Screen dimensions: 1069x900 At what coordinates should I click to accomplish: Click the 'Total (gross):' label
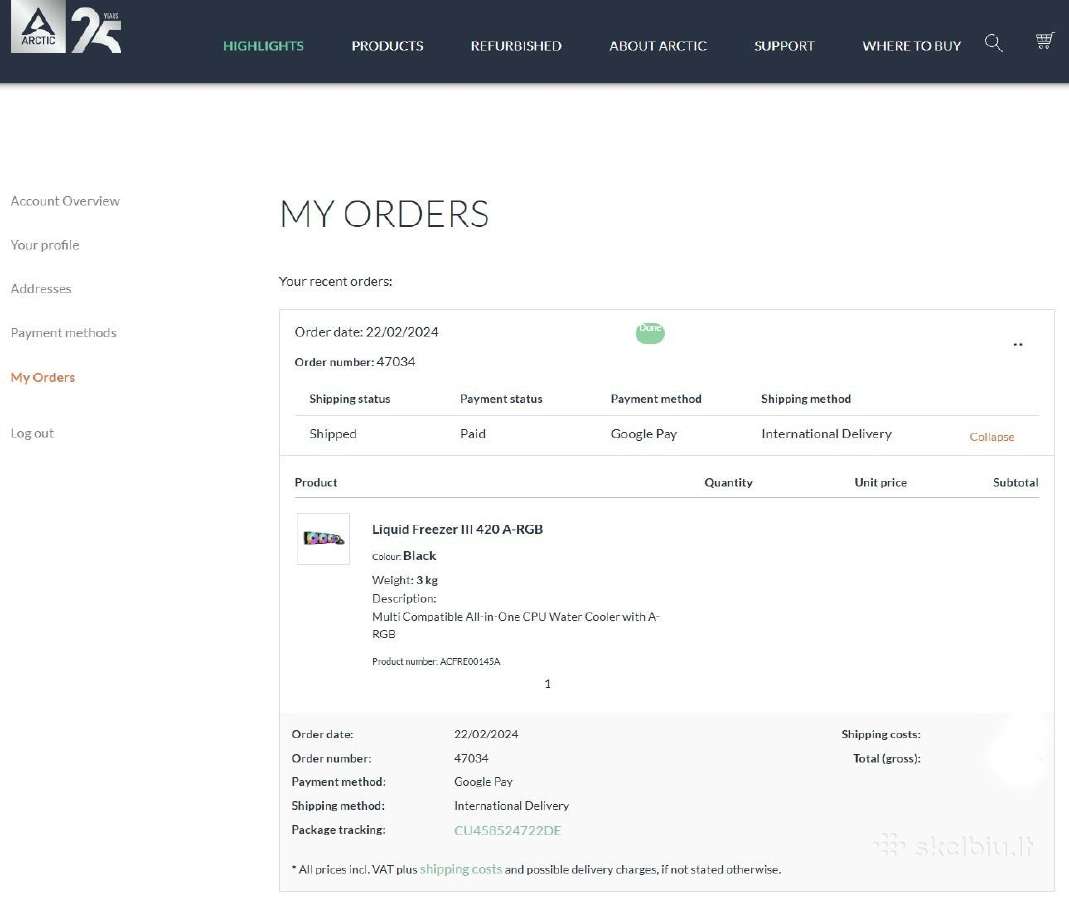(x=886, y=758)
